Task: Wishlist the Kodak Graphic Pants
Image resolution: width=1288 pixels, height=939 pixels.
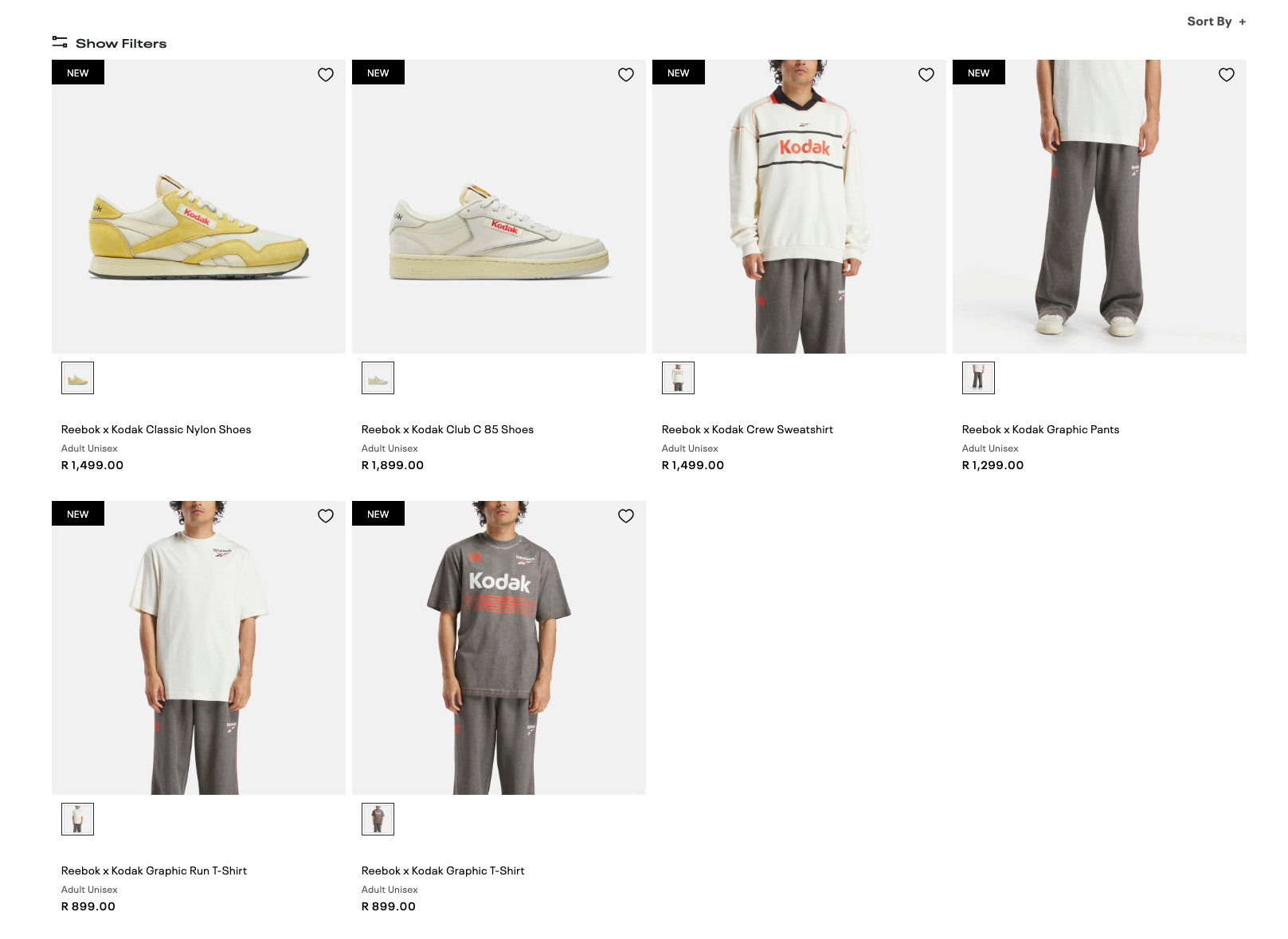Action: (x=1227, y=75)
